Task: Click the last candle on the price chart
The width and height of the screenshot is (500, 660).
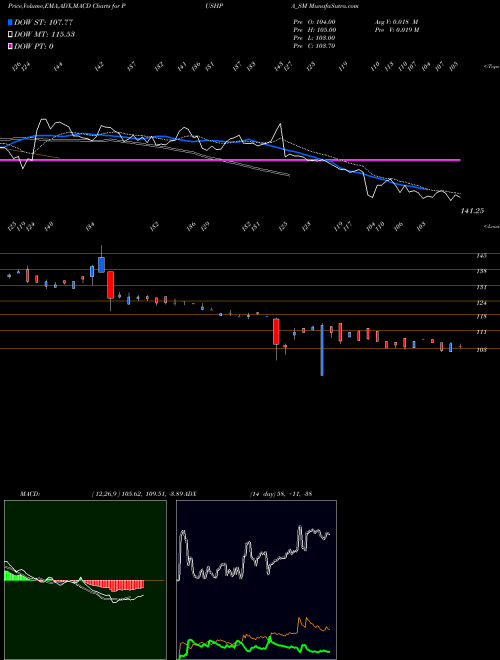Action: click(460, 346)
